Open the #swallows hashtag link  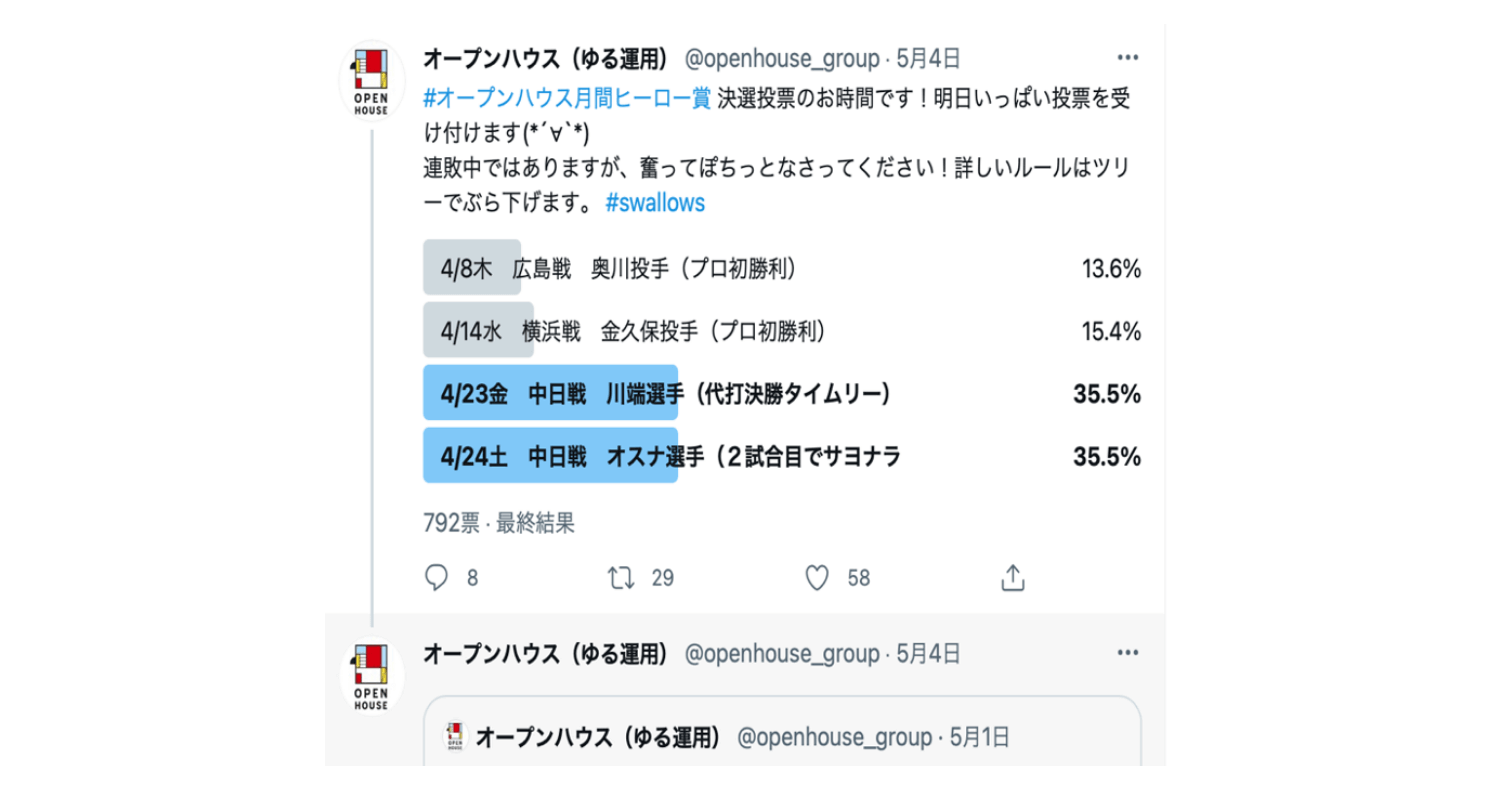pos(655,203)
